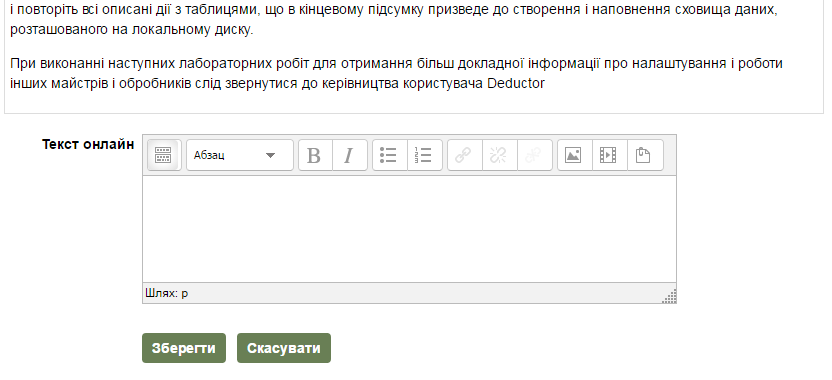832x380 pixels.
Task: Toggle the editor toolbar expand icon
Action: [x=164, y=155]
